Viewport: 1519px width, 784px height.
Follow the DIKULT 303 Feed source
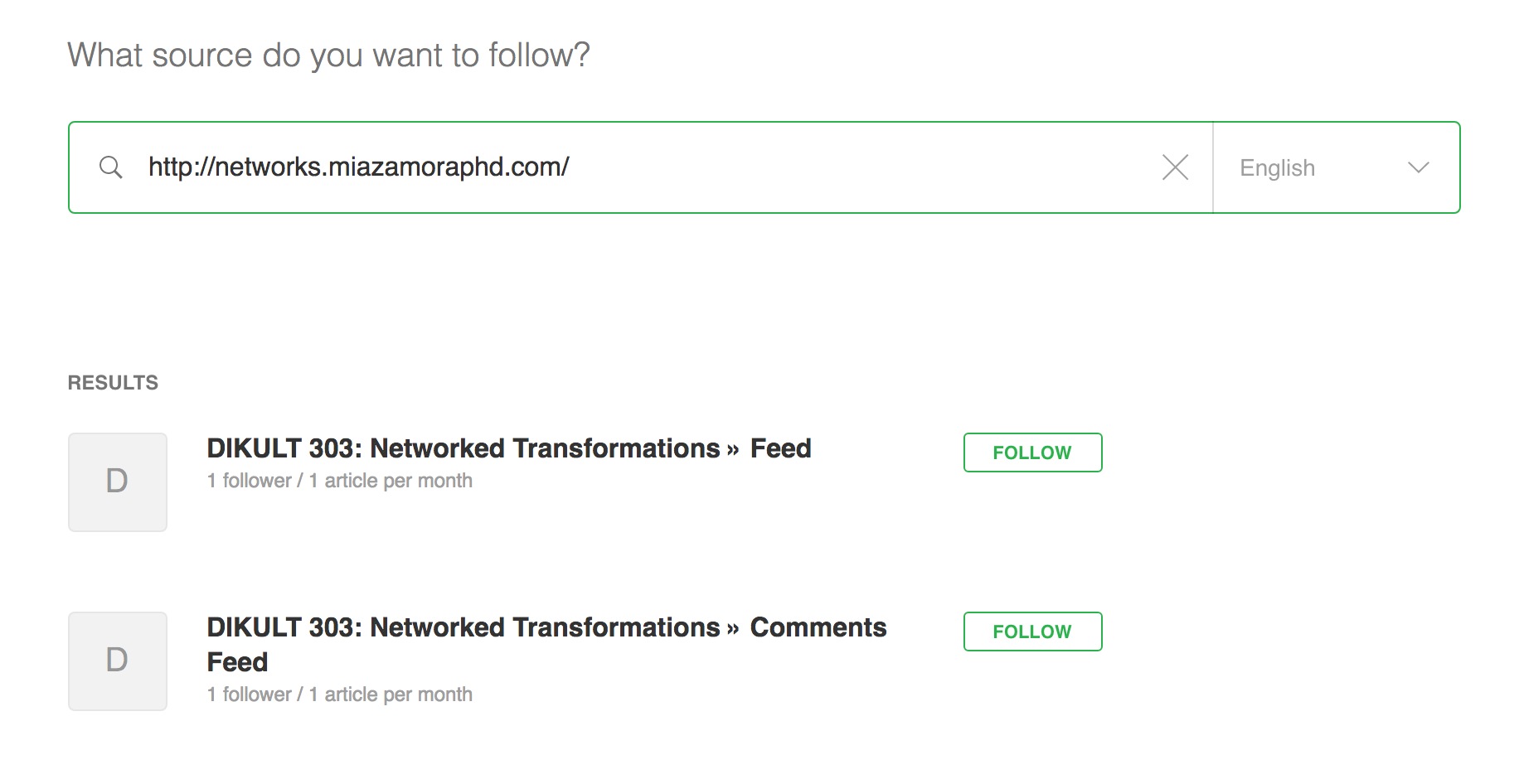click(1032, 452)
